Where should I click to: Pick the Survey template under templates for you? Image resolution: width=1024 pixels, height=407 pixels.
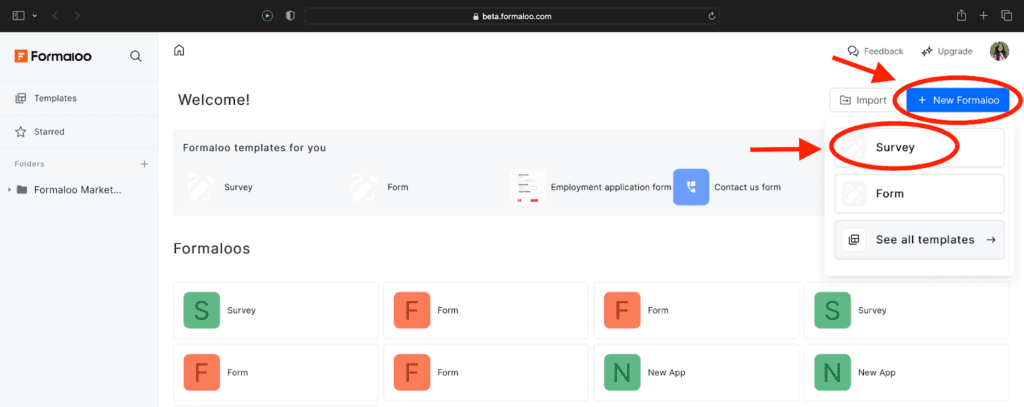(219, 187)
